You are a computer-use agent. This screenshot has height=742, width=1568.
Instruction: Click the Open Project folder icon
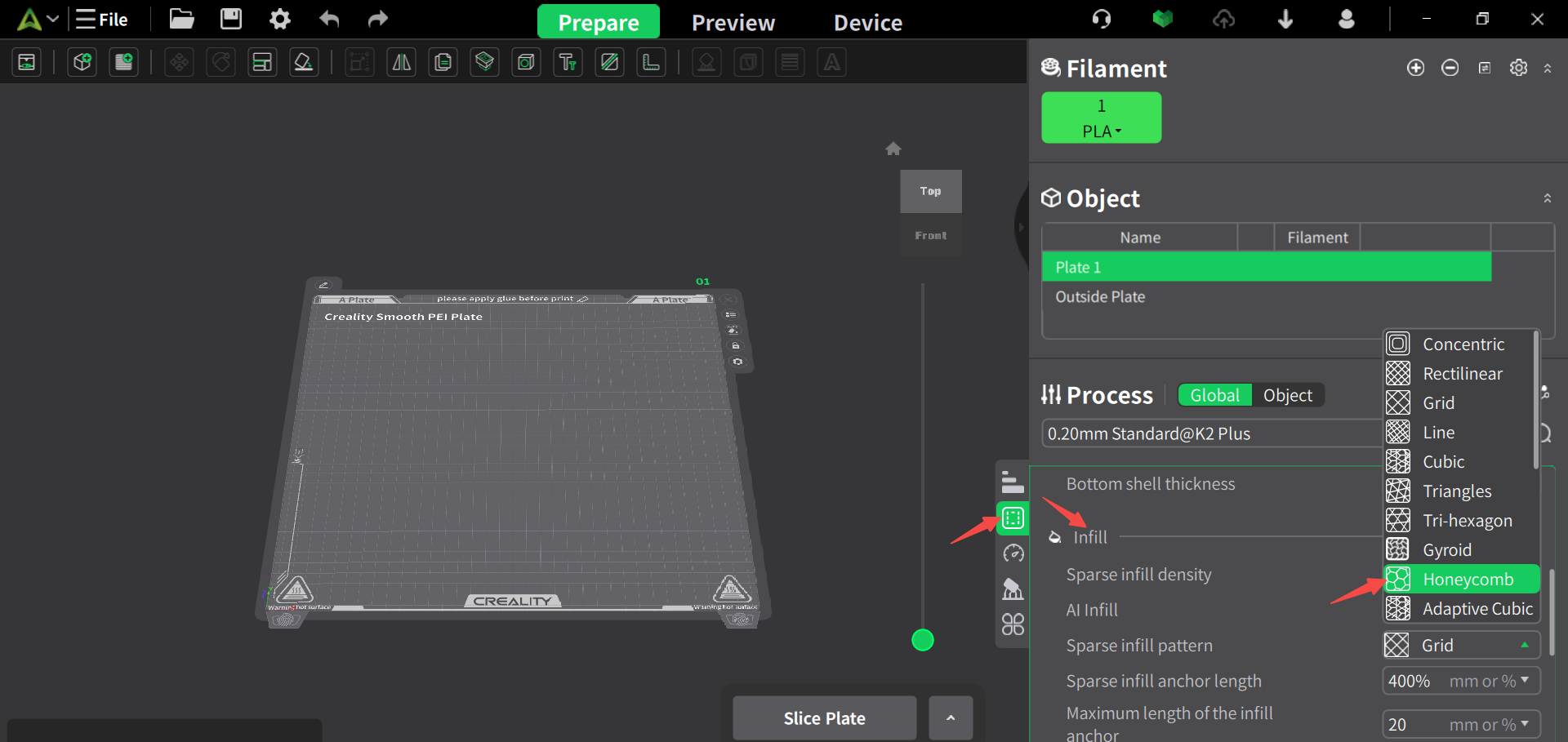click(x=181, y=19)
